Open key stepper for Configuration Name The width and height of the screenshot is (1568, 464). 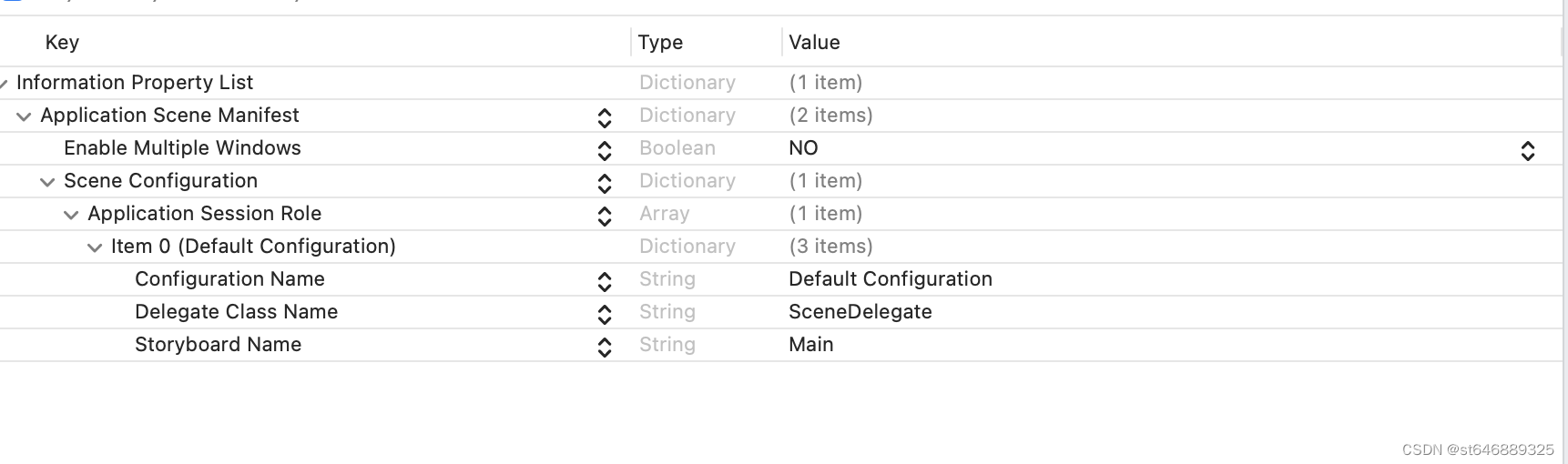click(x=605, y=281)
